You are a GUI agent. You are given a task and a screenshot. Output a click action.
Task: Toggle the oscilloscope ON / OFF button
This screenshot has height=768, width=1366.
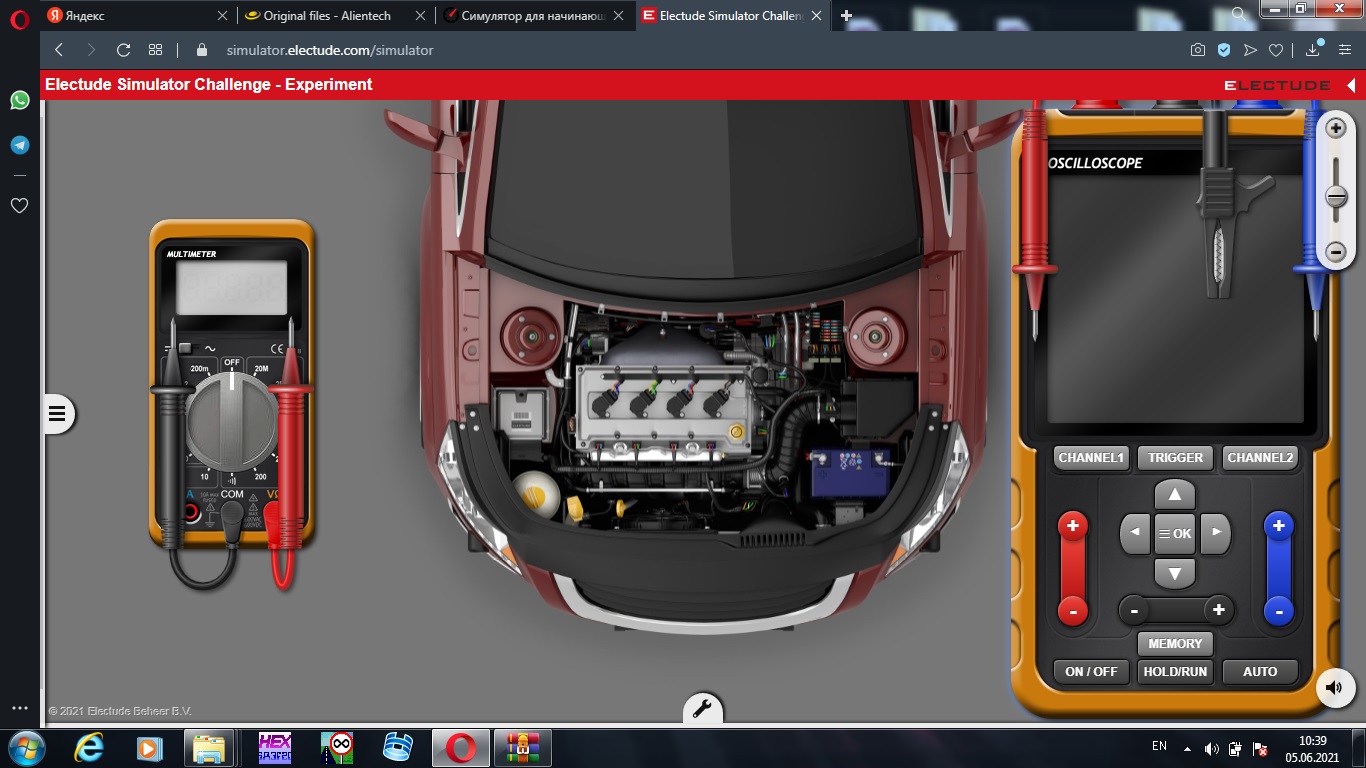[x=1091, y=671]
